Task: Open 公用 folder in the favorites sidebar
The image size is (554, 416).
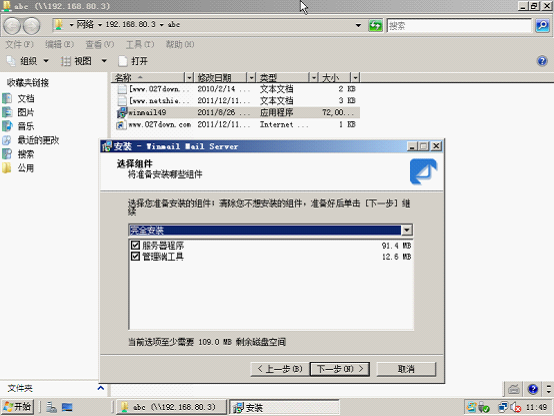Action: point(26,168)
